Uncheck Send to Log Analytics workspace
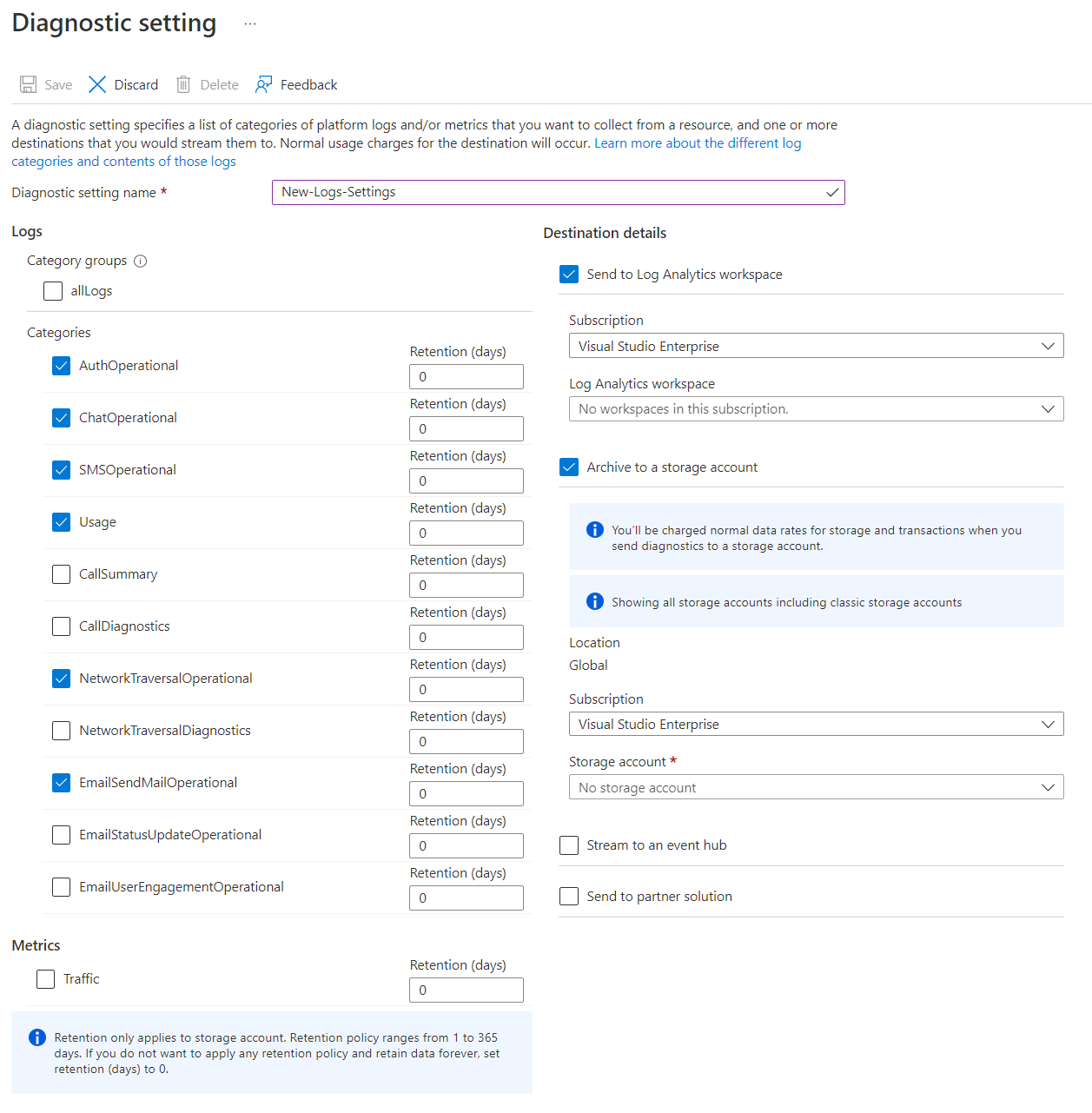The height and width of the screenshot is (1113, 1092). pyautogui.click(x=569, y=275)
